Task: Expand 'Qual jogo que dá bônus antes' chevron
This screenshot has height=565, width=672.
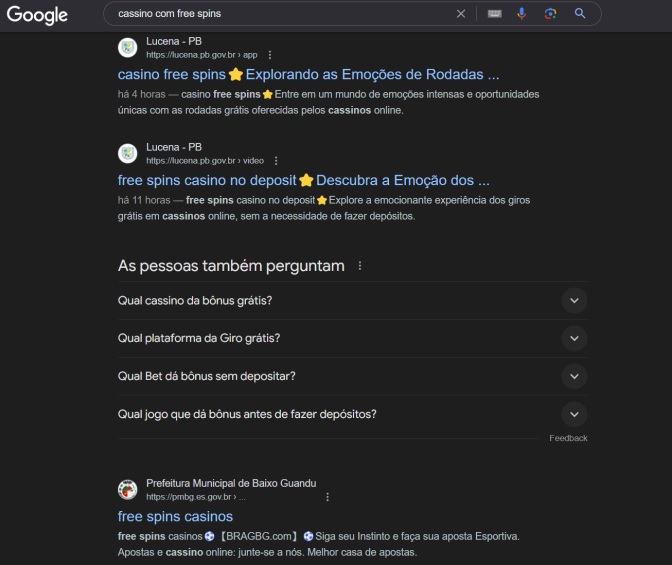Action: pyautogui.click(x=574, y=414)
